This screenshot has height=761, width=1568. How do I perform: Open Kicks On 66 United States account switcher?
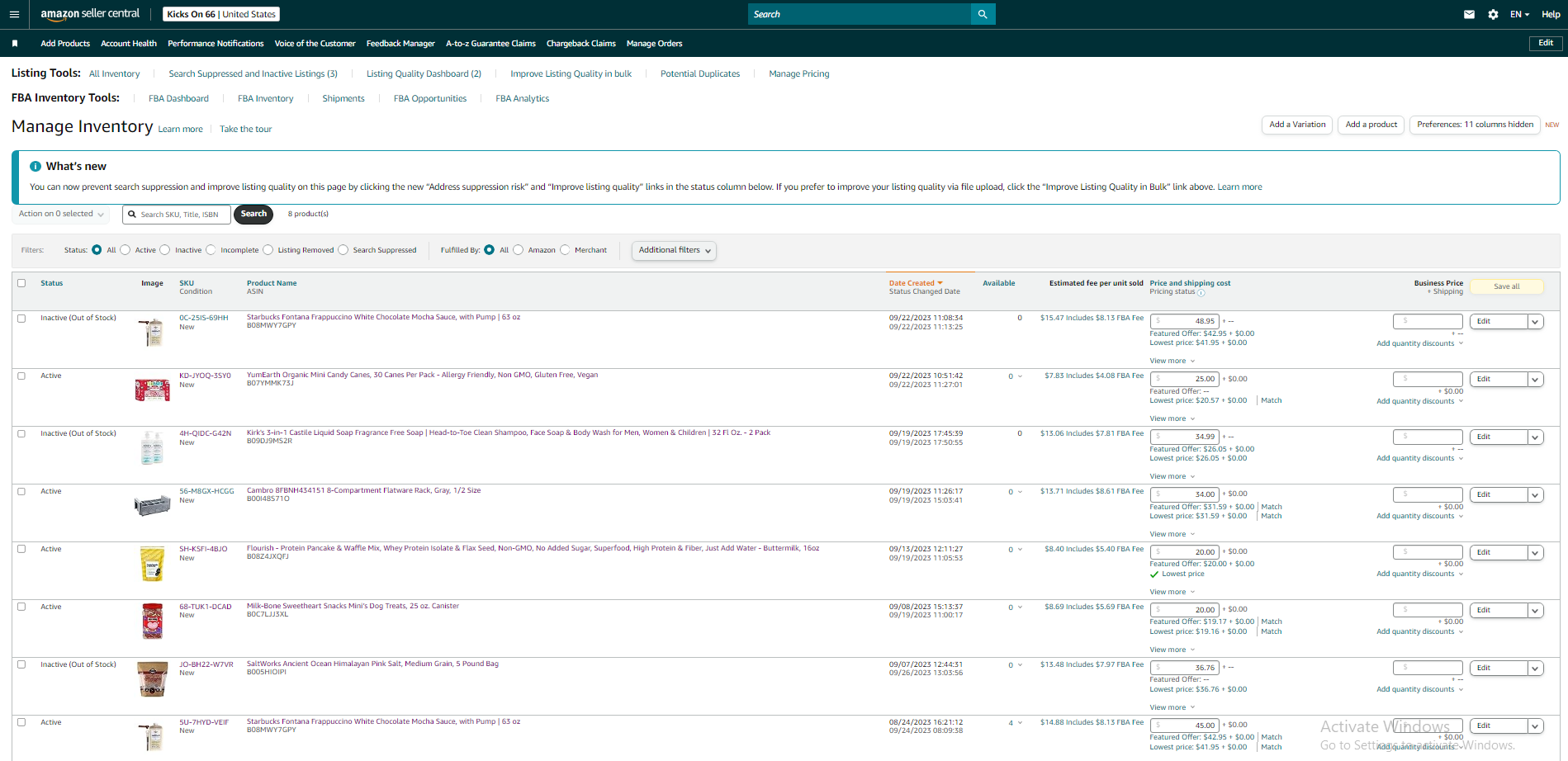click(221, 14)
